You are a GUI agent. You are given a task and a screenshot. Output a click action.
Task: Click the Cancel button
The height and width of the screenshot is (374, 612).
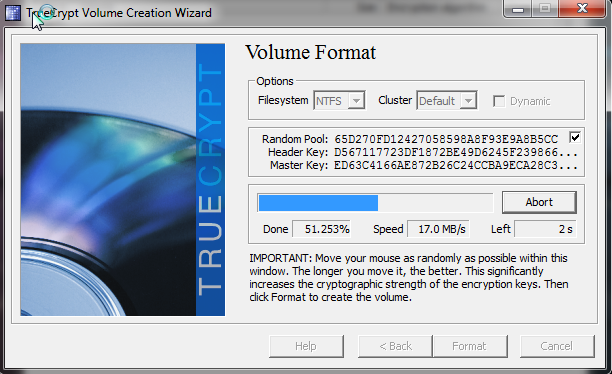(x=557, y=346)
